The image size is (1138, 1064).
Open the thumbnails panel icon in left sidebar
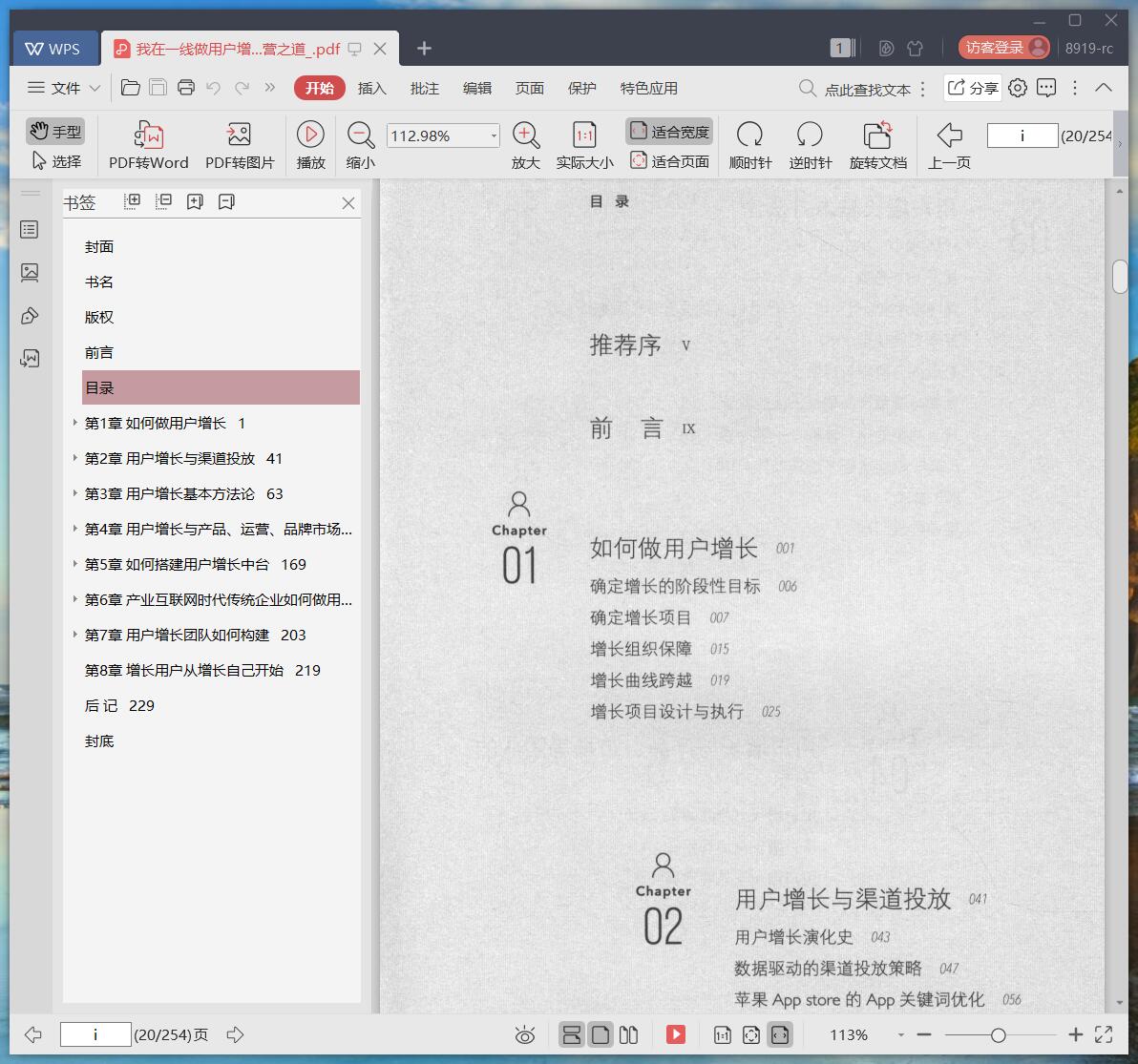[30, 273]
